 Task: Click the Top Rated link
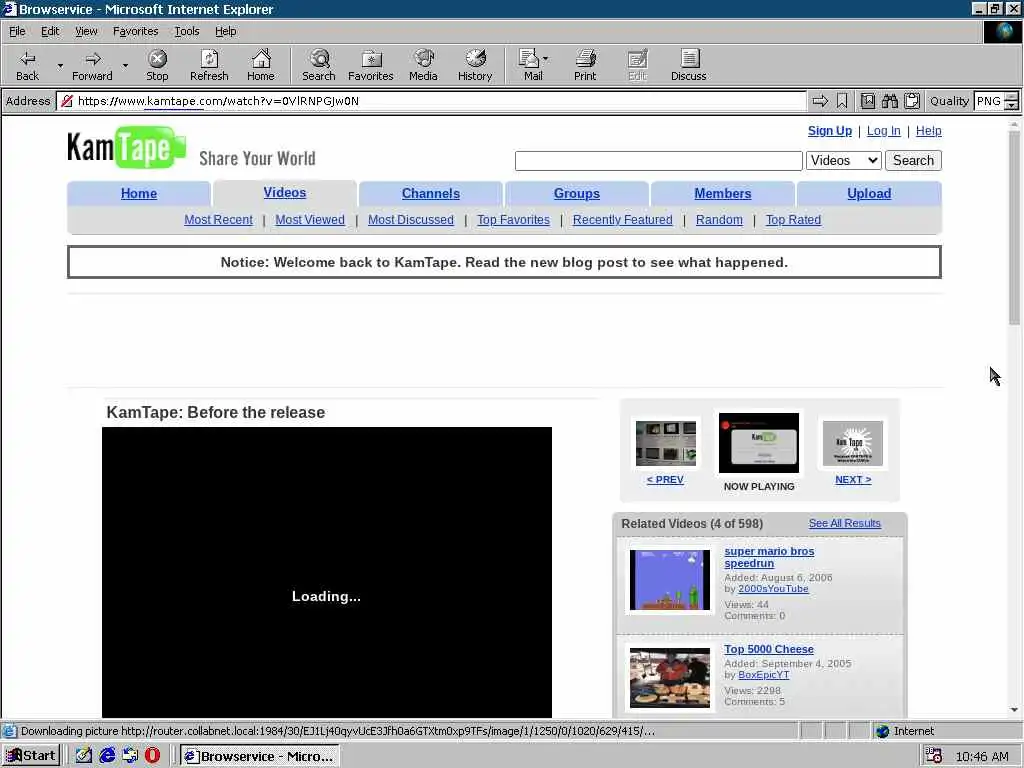793,220
